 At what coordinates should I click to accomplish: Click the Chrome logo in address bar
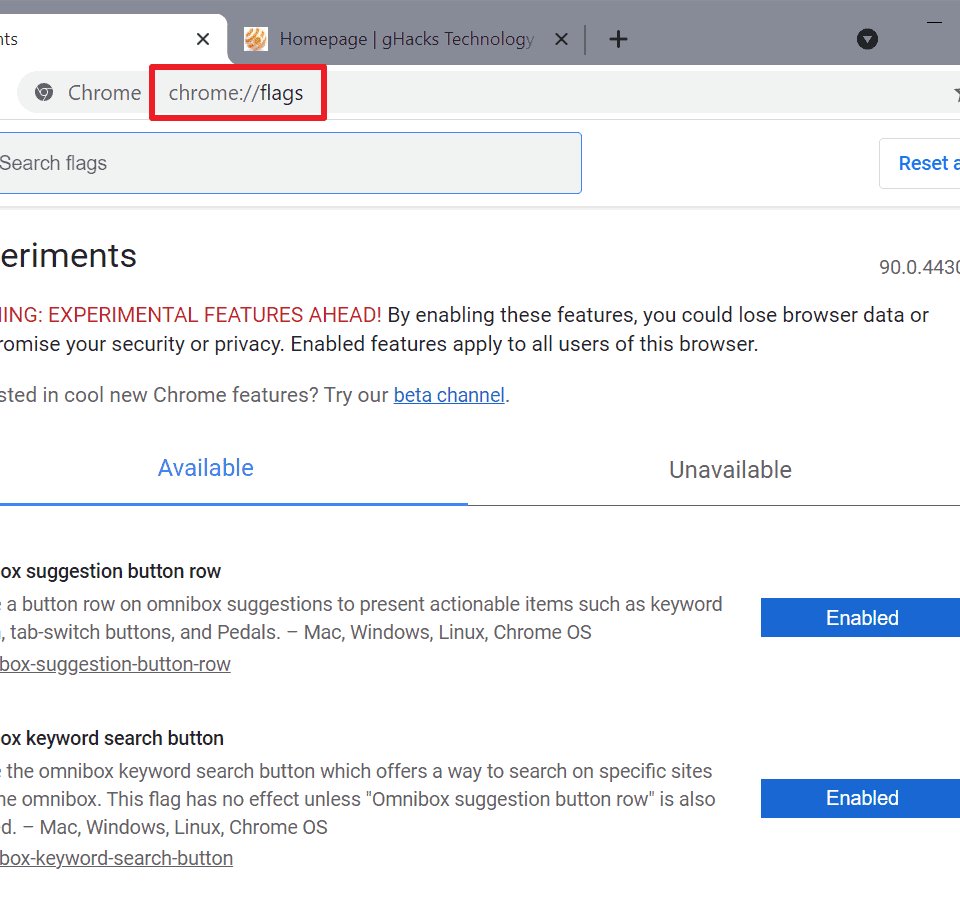click(43, 93)
